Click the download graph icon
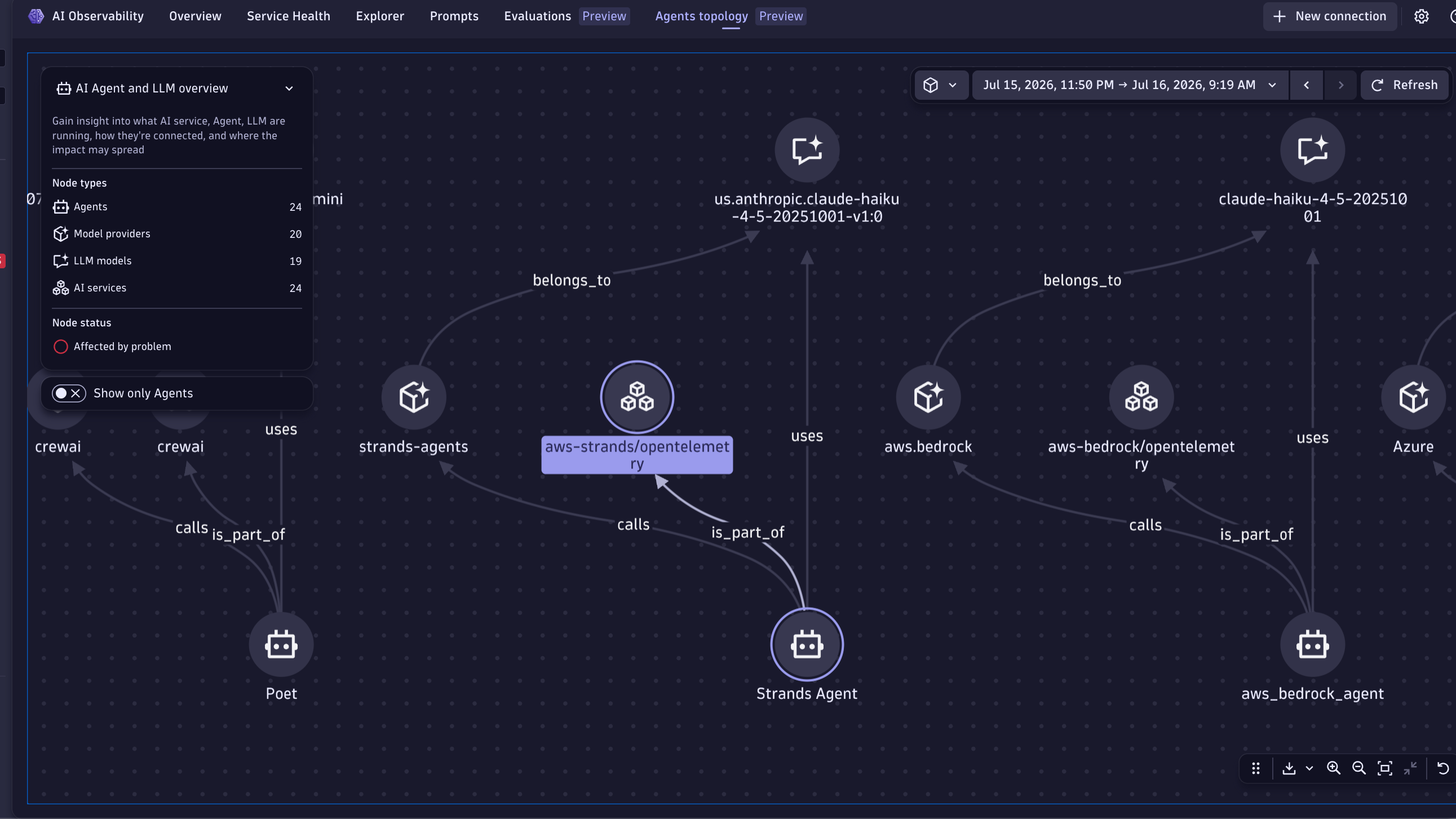Image resolution: width=1456 pixels, height=819 pixels. 1289,768
